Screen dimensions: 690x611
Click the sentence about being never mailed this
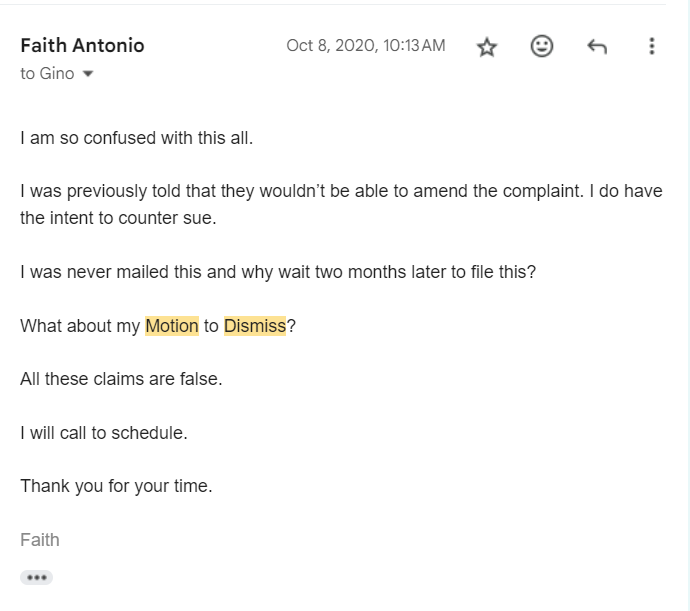tap(278, 272)
